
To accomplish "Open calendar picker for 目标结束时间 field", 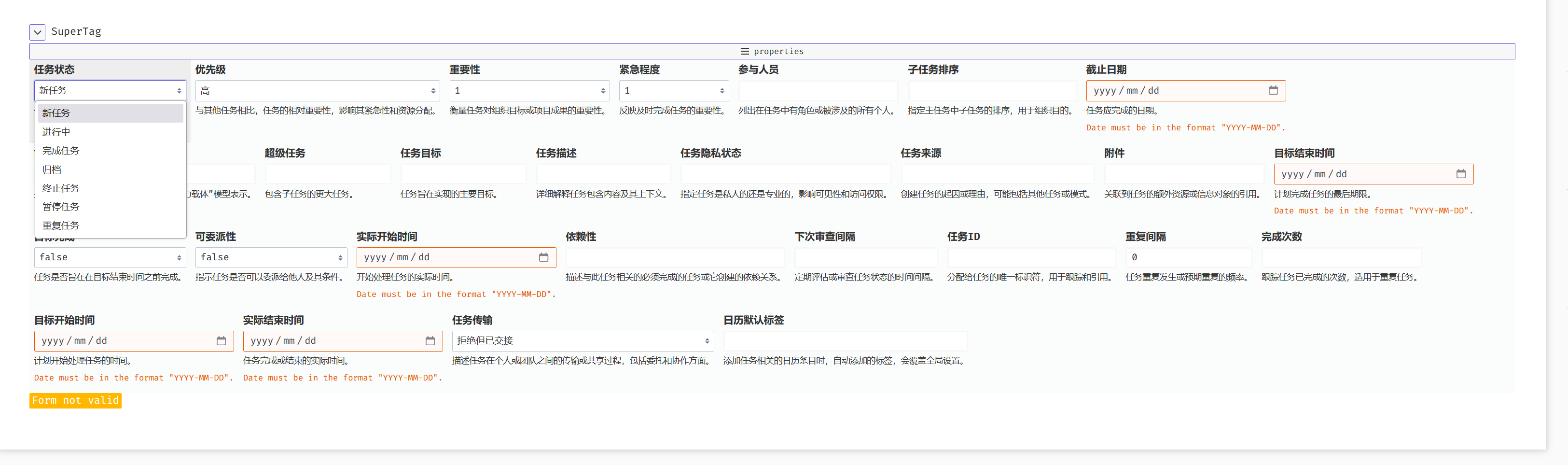I will [1460, 174].
